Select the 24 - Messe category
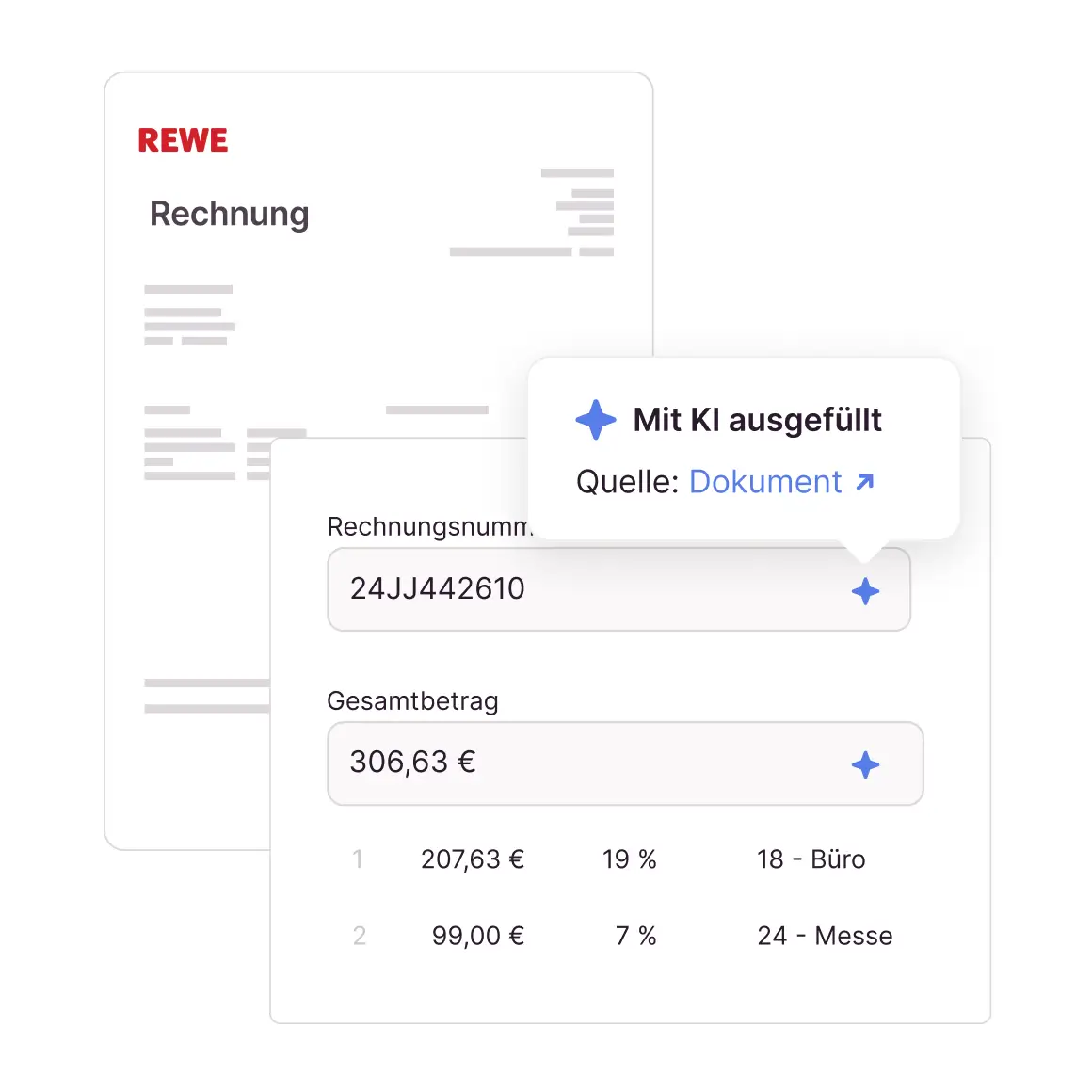Screen dimensions: 1092x1092 point(825,936)
